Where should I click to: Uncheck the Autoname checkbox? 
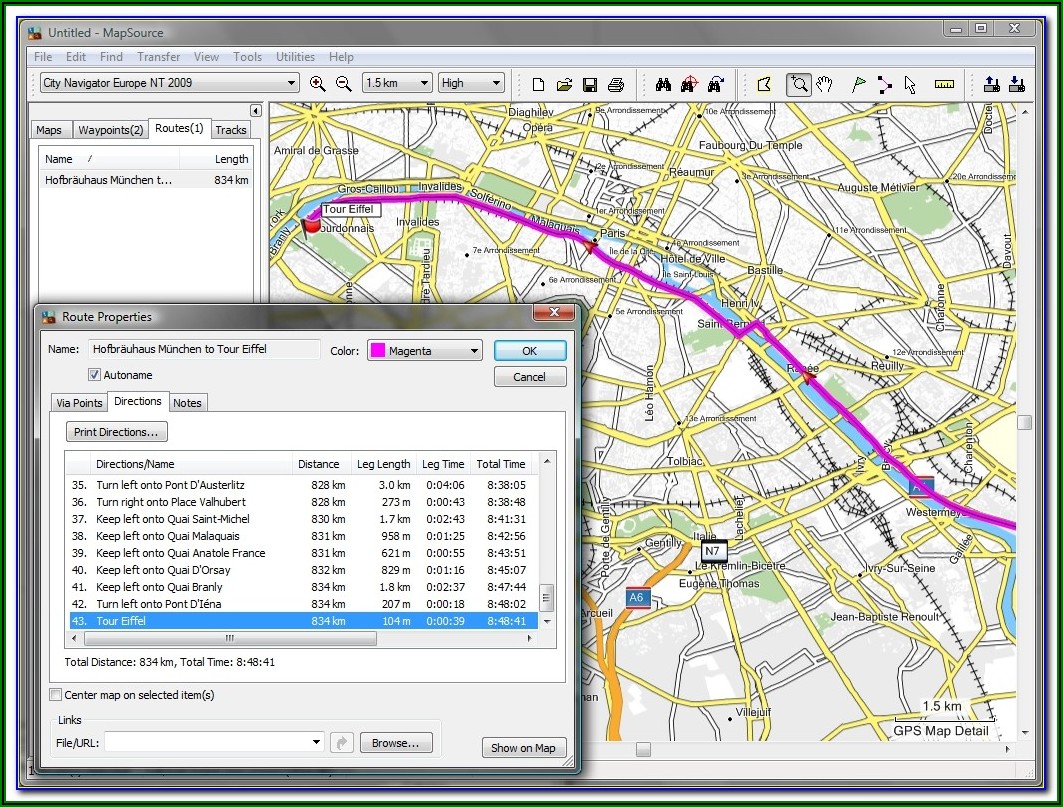[95, 375]
